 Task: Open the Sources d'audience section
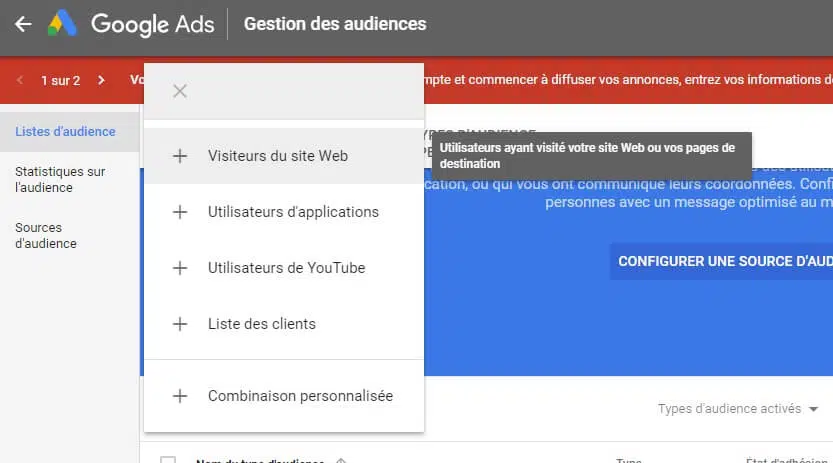[46, 235]
